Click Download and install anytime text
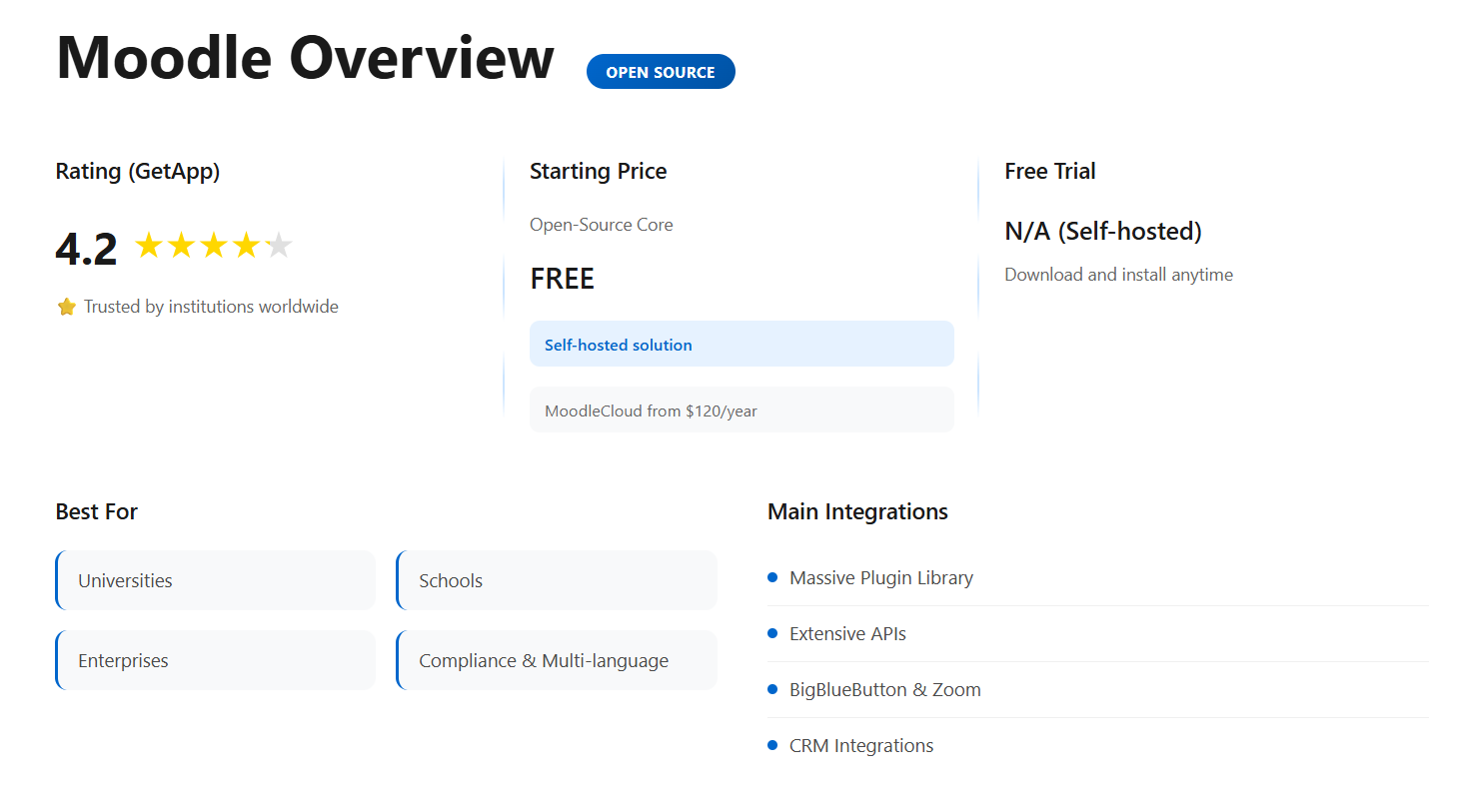Image resolution: width=1481 pixels, height=812 pixels. coord(1118,275)
